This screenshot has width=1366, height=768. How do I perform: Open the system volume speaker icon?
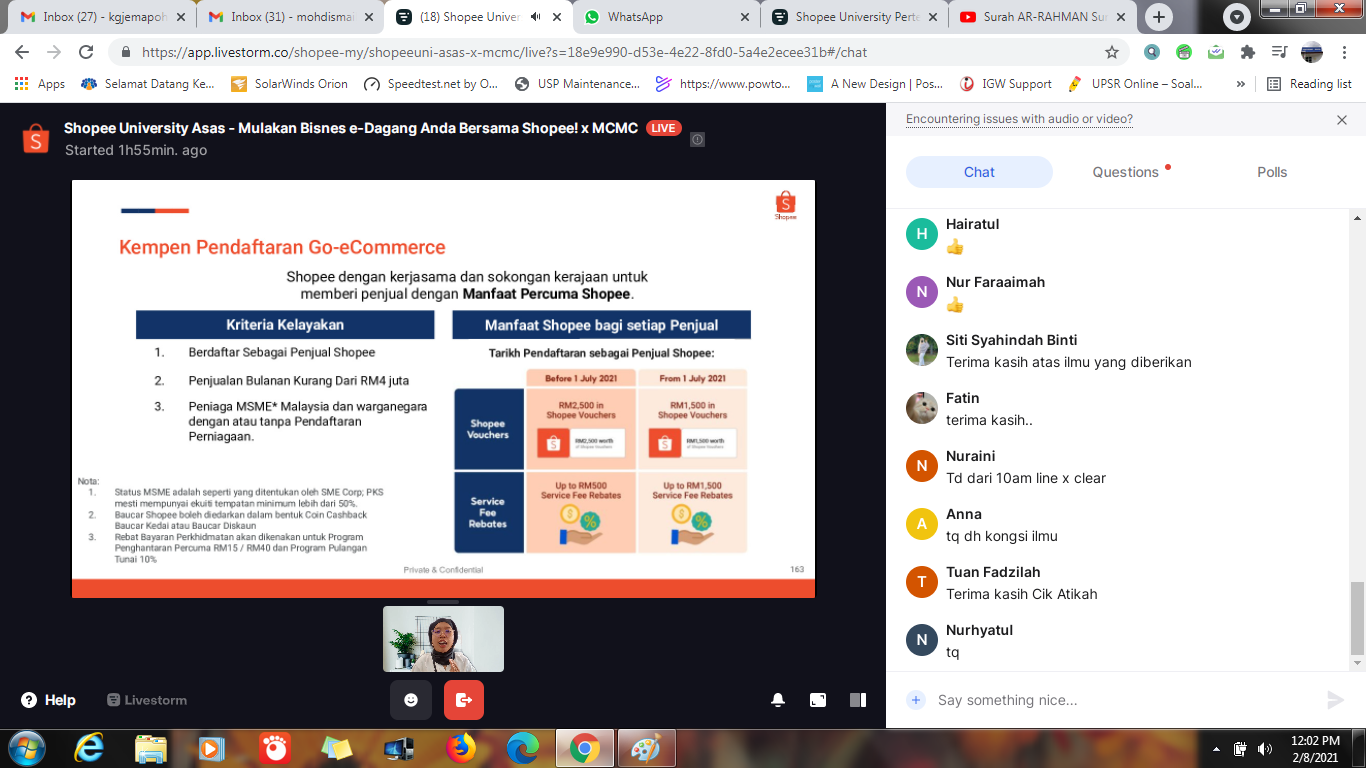(1265, 748)
